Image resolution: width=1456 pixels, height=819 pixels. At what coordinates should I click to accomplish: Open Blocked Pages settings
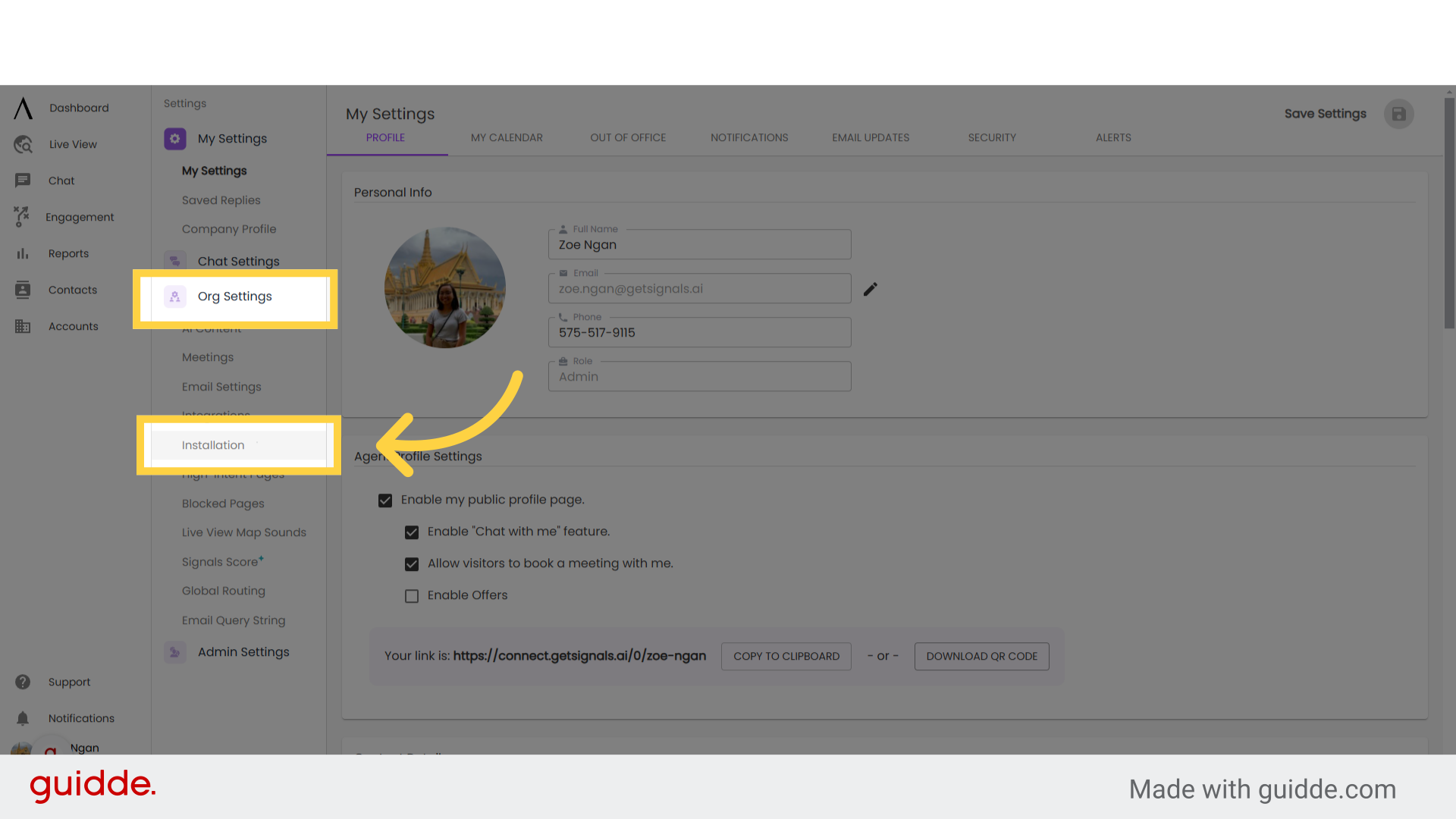pyautogui.click(x=223, y=504)
